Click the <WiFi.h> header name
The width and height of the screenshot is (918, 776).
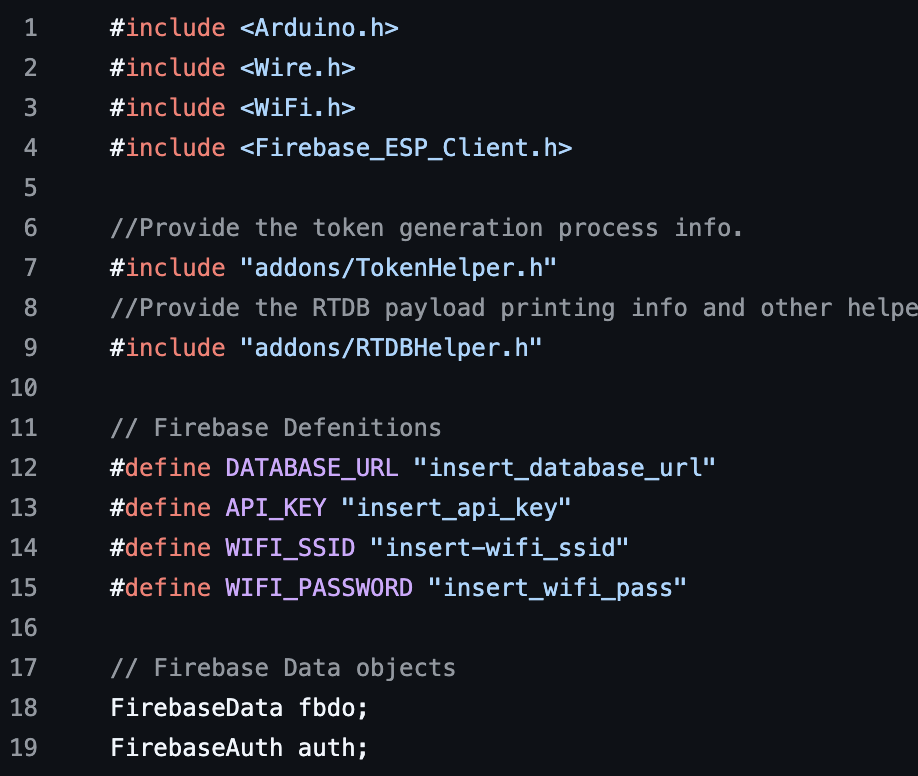tap(297, 108)
